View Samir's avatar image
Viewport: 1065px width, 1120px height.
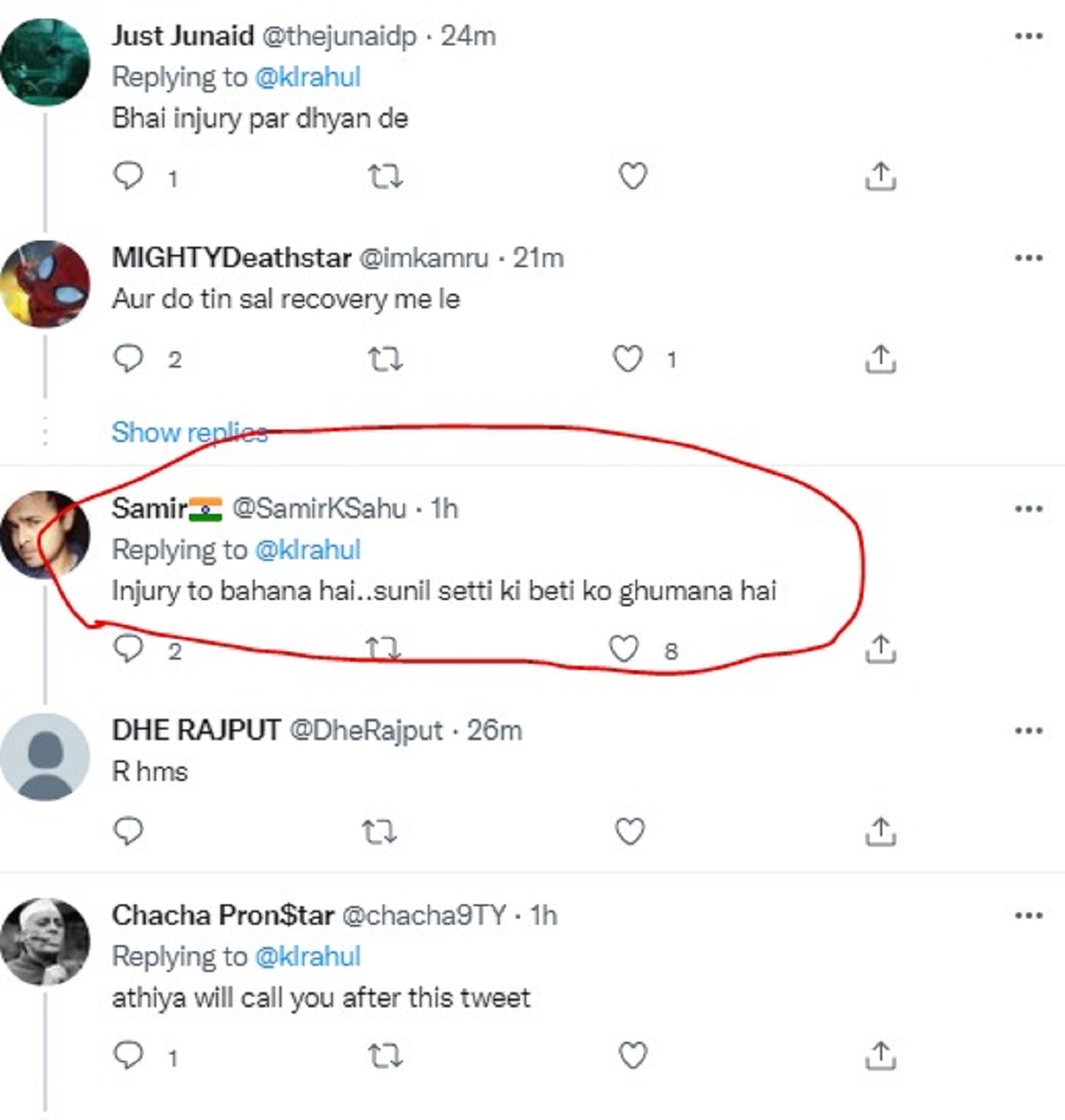tap(45, 532)
